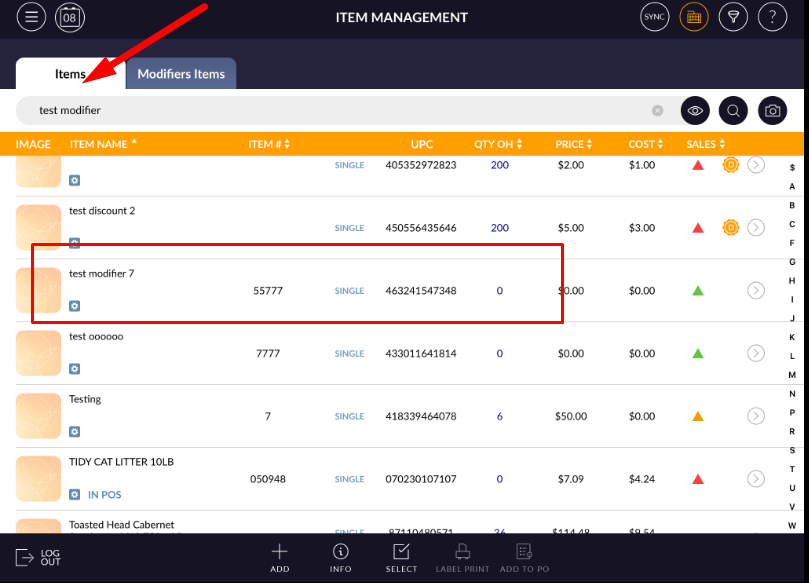Switch to the Modifiers Items tab
The image size is (809, 583).
point(181,74)
